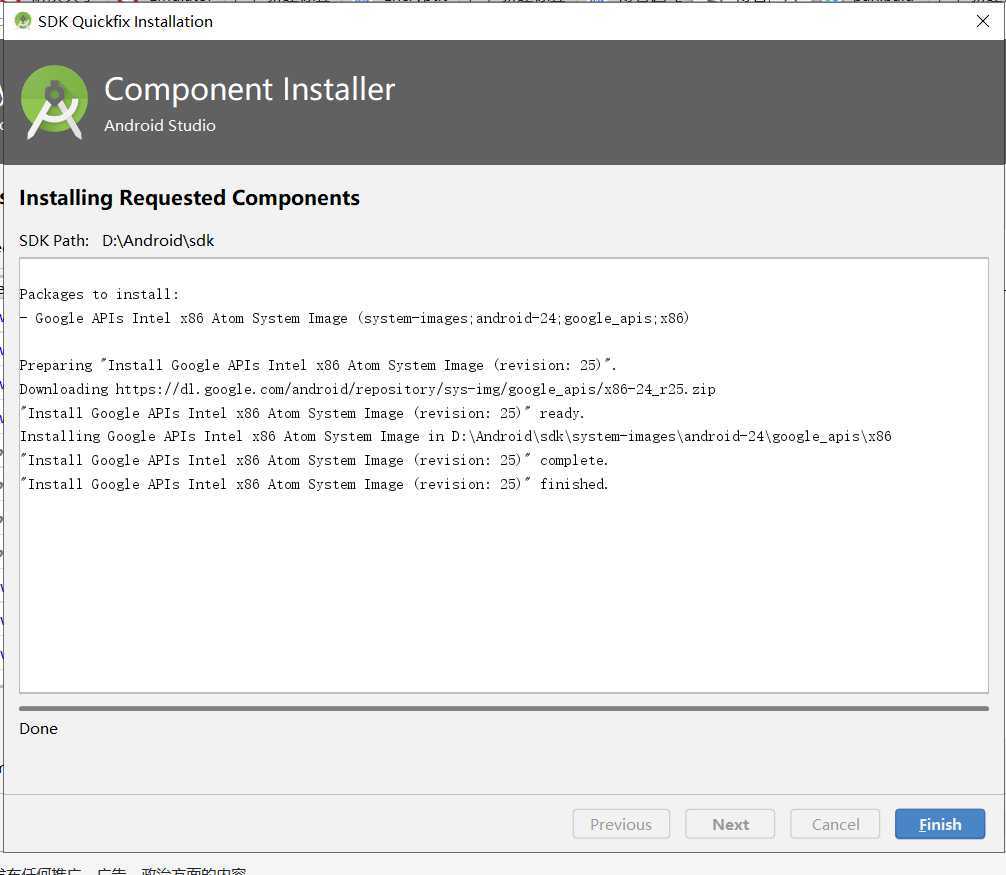Click the log line ending with 'finished.'

point(314,484)
